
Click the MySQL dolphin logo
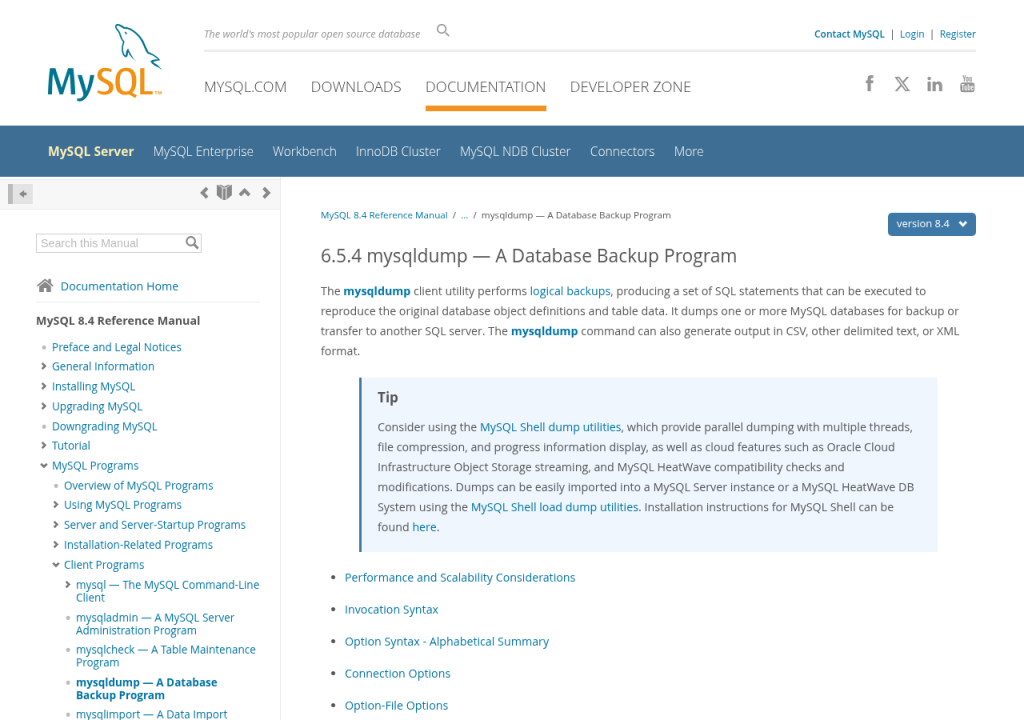[x=104, y=62]
